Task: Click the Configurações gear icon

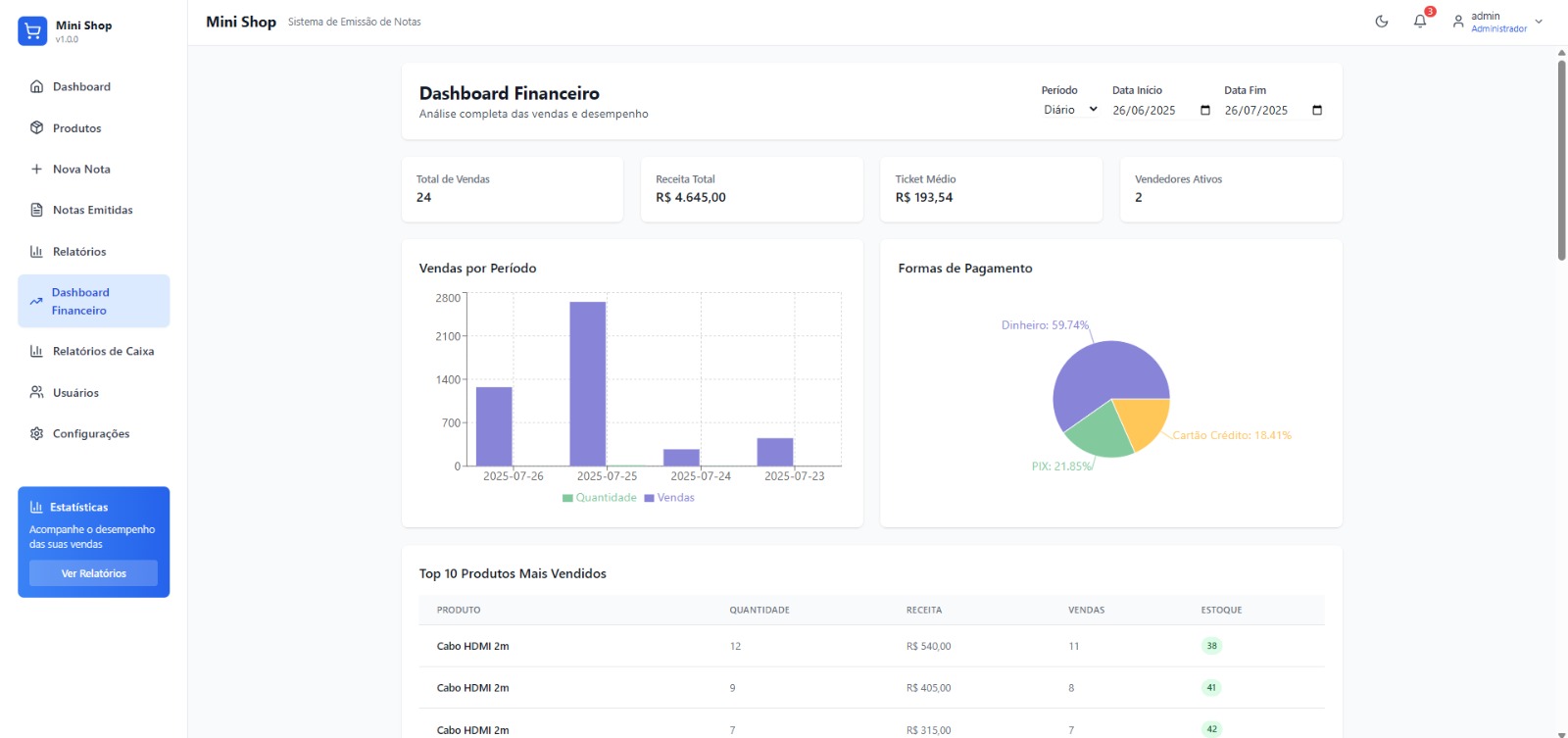Action: [36, 433]
